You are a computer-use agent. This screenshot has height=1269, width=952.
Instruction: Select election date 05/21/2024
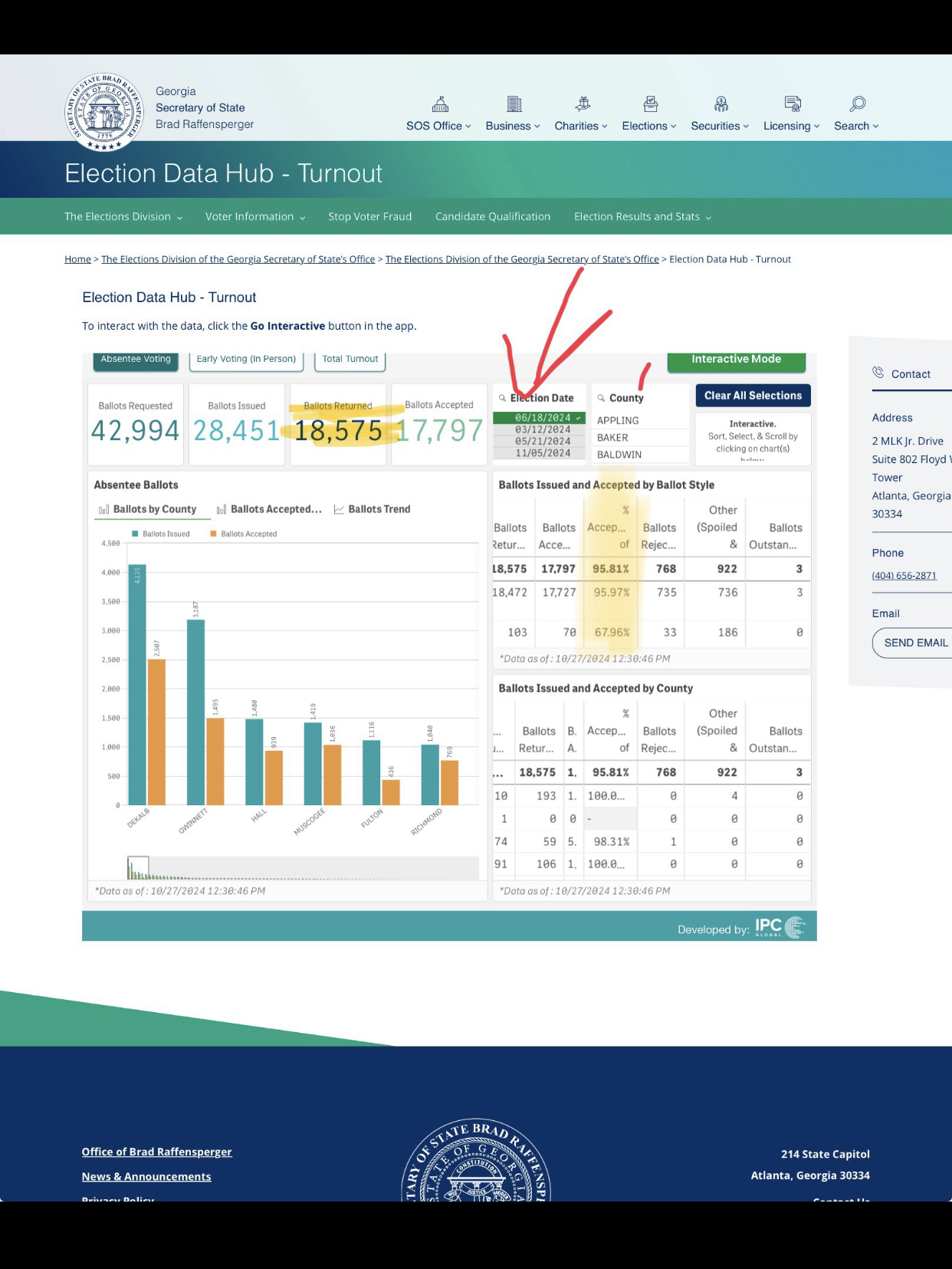pos(540,441)
